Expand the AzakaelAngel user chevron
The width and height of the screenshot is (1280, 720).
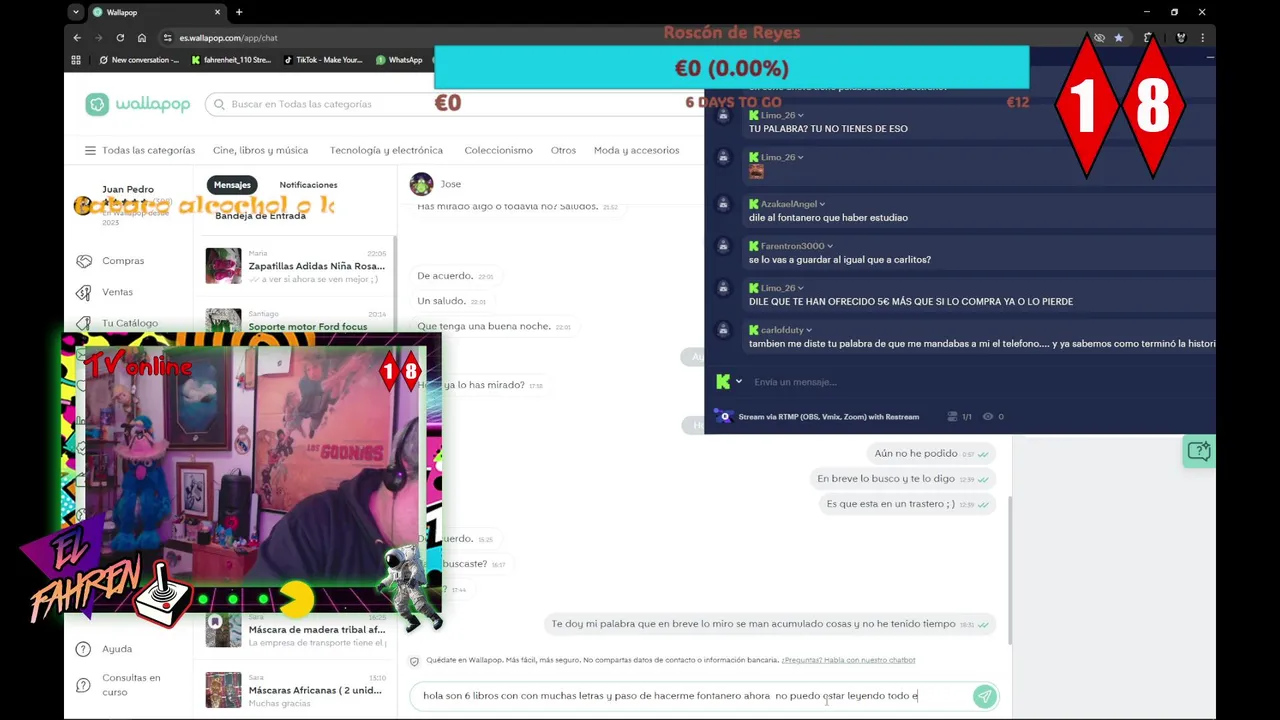[x=822, y=204]
